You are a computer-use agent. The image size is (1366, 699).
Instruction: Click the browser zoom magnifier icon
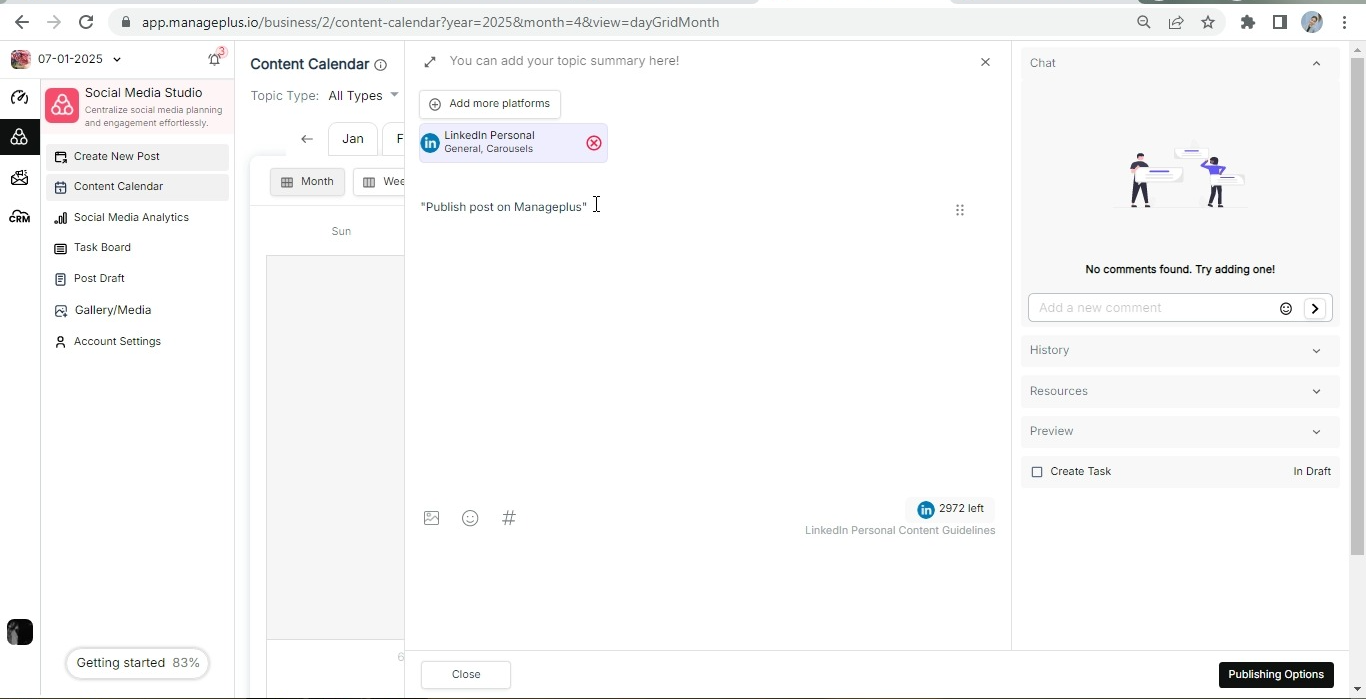[1144, 22]
